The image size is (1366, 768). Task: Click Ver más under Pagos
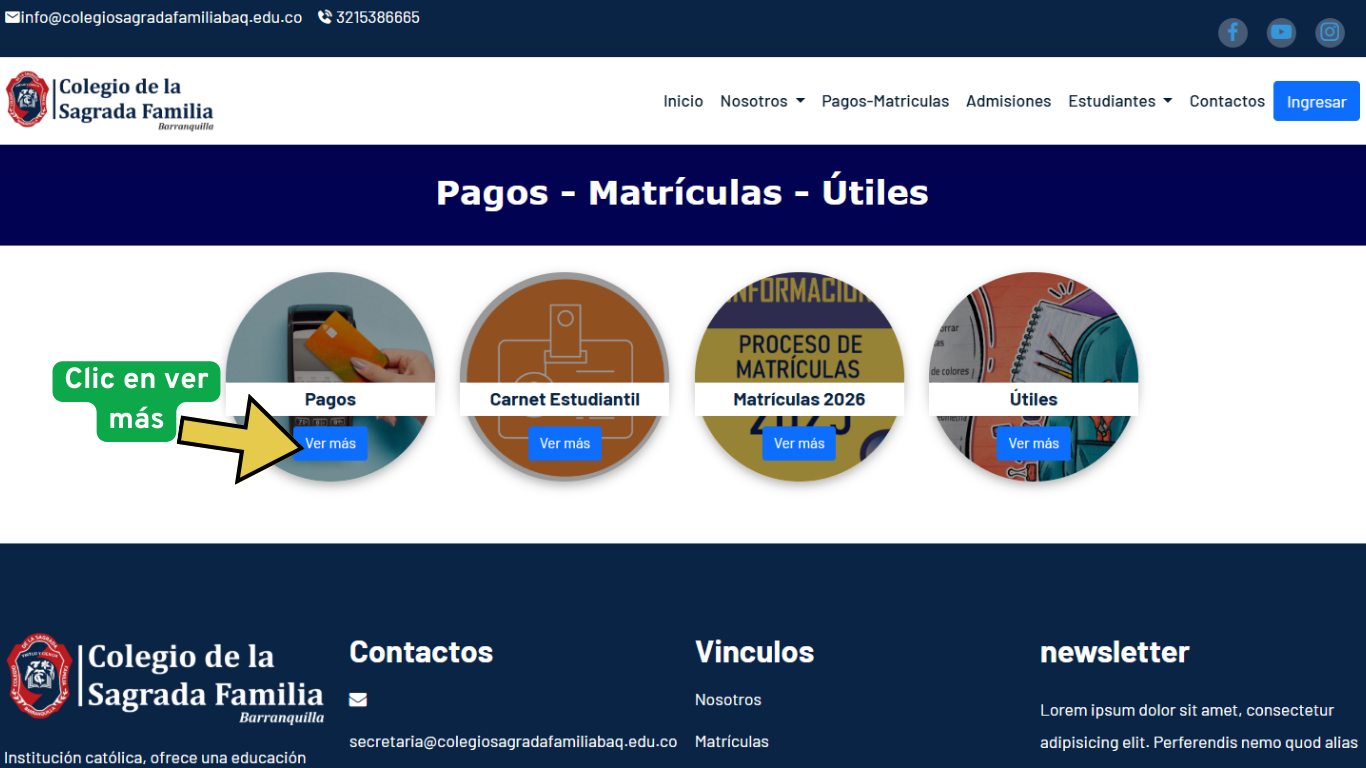pyautogui.click(x=331, y=444)
